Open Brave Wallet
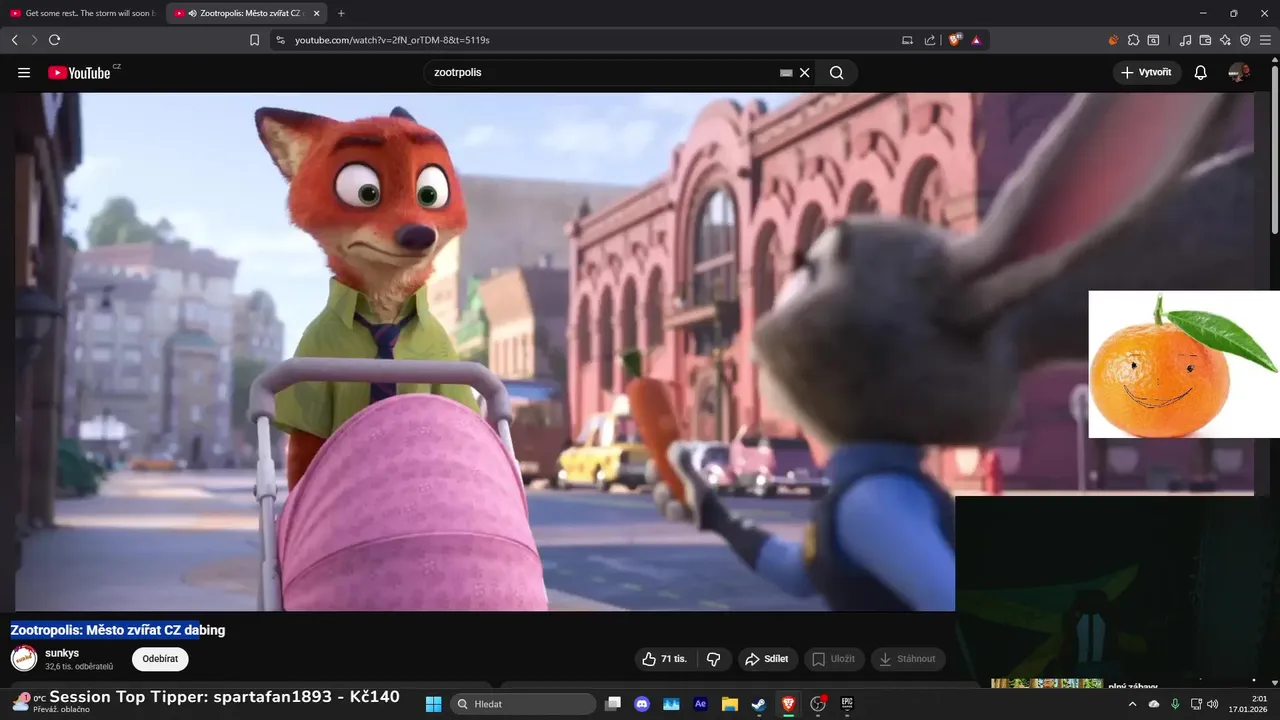 click(x=1205, y=40)
